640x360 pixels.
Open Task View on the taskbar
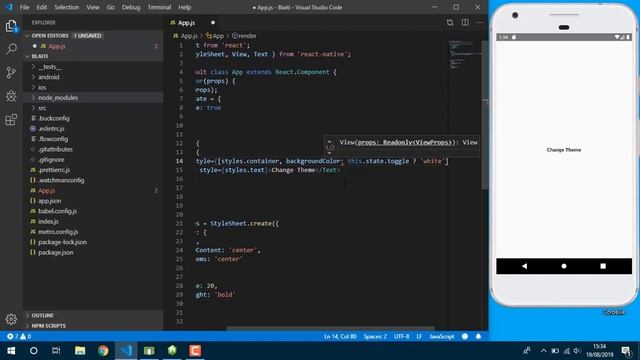56,351
